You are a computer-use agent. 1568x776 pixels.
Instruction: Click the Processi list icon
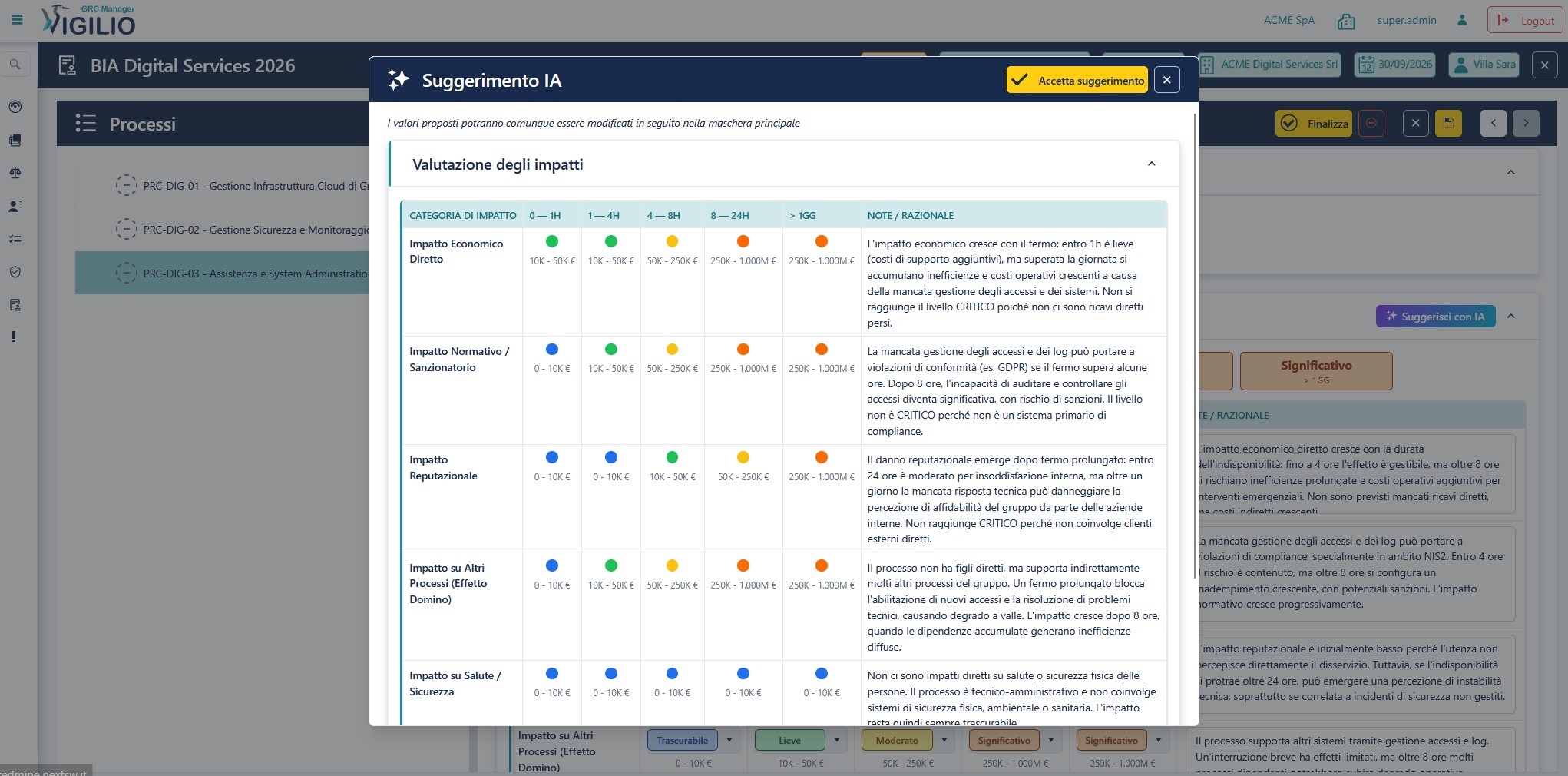coord(85,123)
